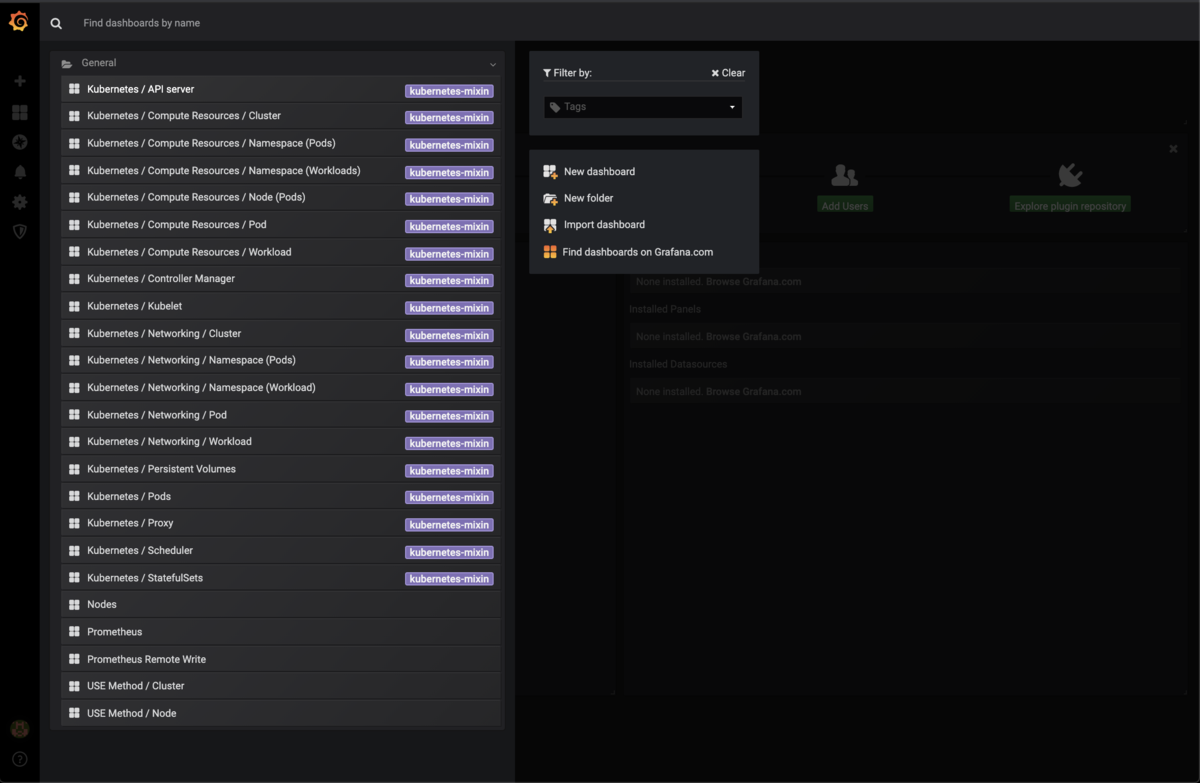Image resolution: width=1200 pixels, height=783 pixels.
Task: Open Kubernetes / Networking / Namespace (Pods)
Action: coord(281,360)
